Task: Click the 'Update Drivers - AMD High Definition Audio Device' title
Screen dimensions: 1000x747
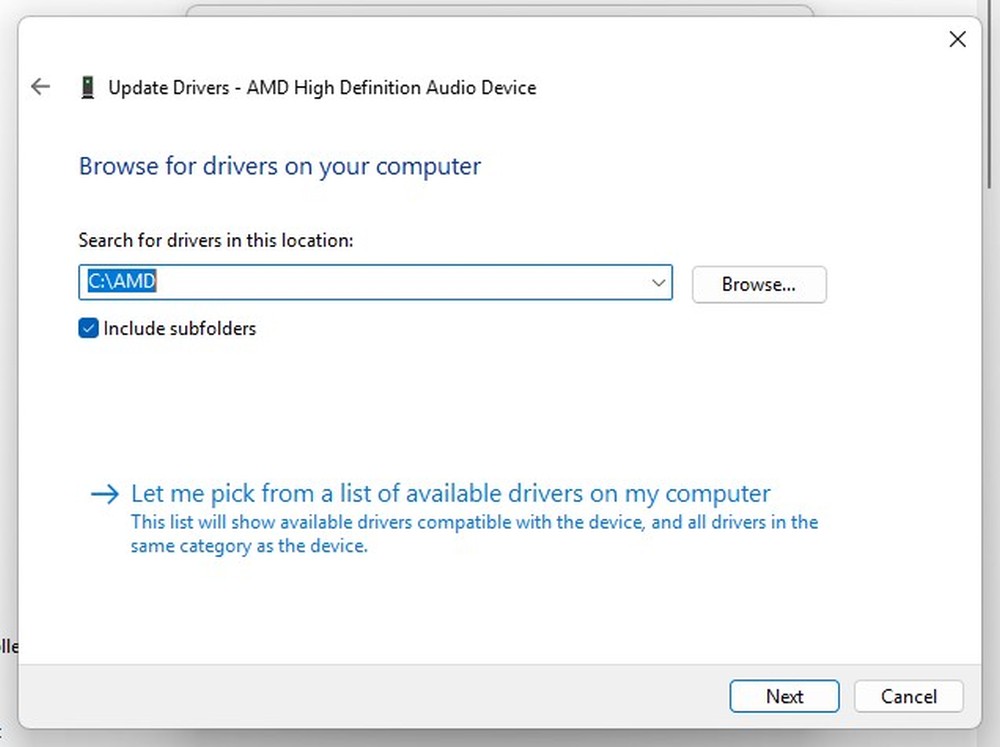Action: click(322, 87)
